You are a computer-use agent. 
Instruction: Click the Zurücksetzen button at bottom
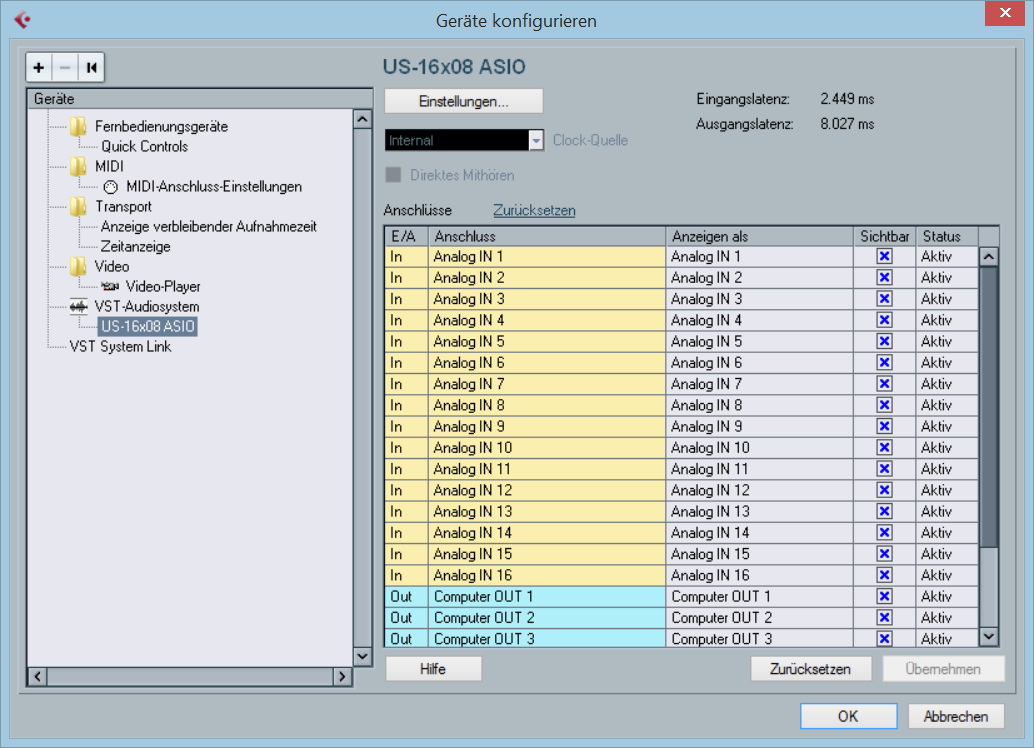coord(810,669)
